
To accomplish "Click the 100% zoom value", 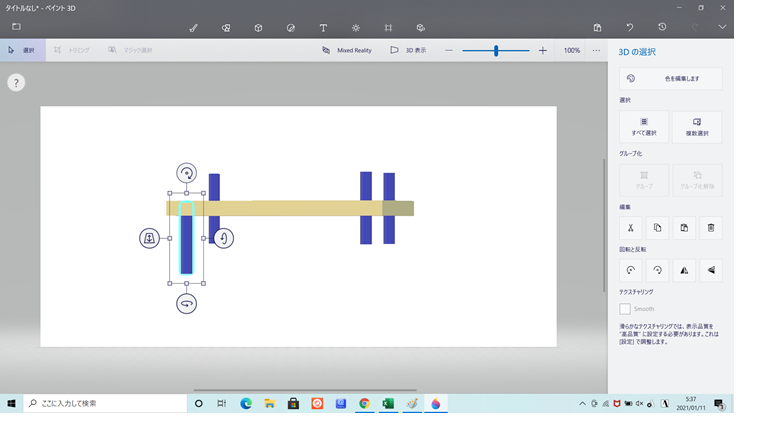I will [572, 50].
